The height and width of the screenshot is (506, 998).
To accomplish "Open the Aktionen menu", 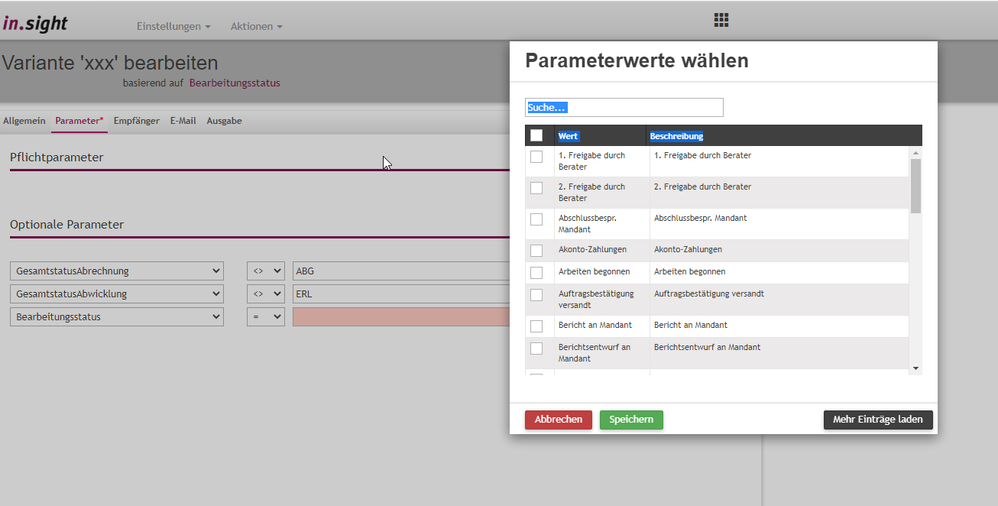I will click(256, 26).
